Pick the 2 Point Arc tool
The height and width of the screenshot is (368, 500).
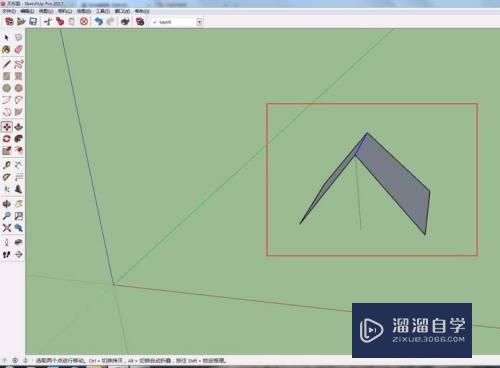tap(18, 100)
